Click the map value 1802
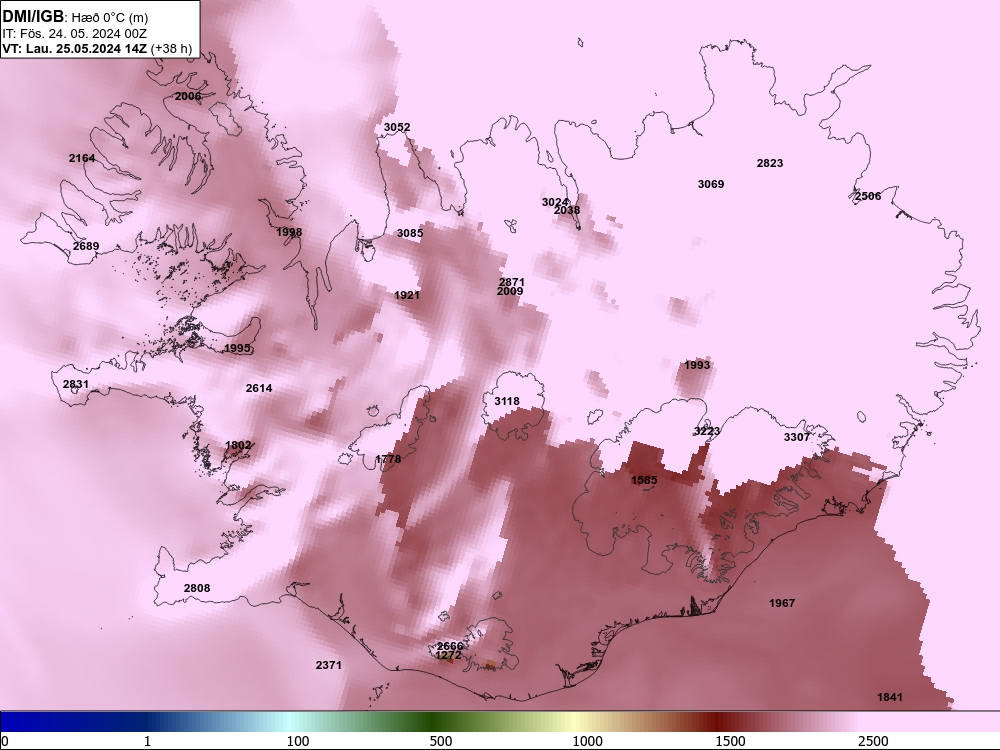 (238, 446)
